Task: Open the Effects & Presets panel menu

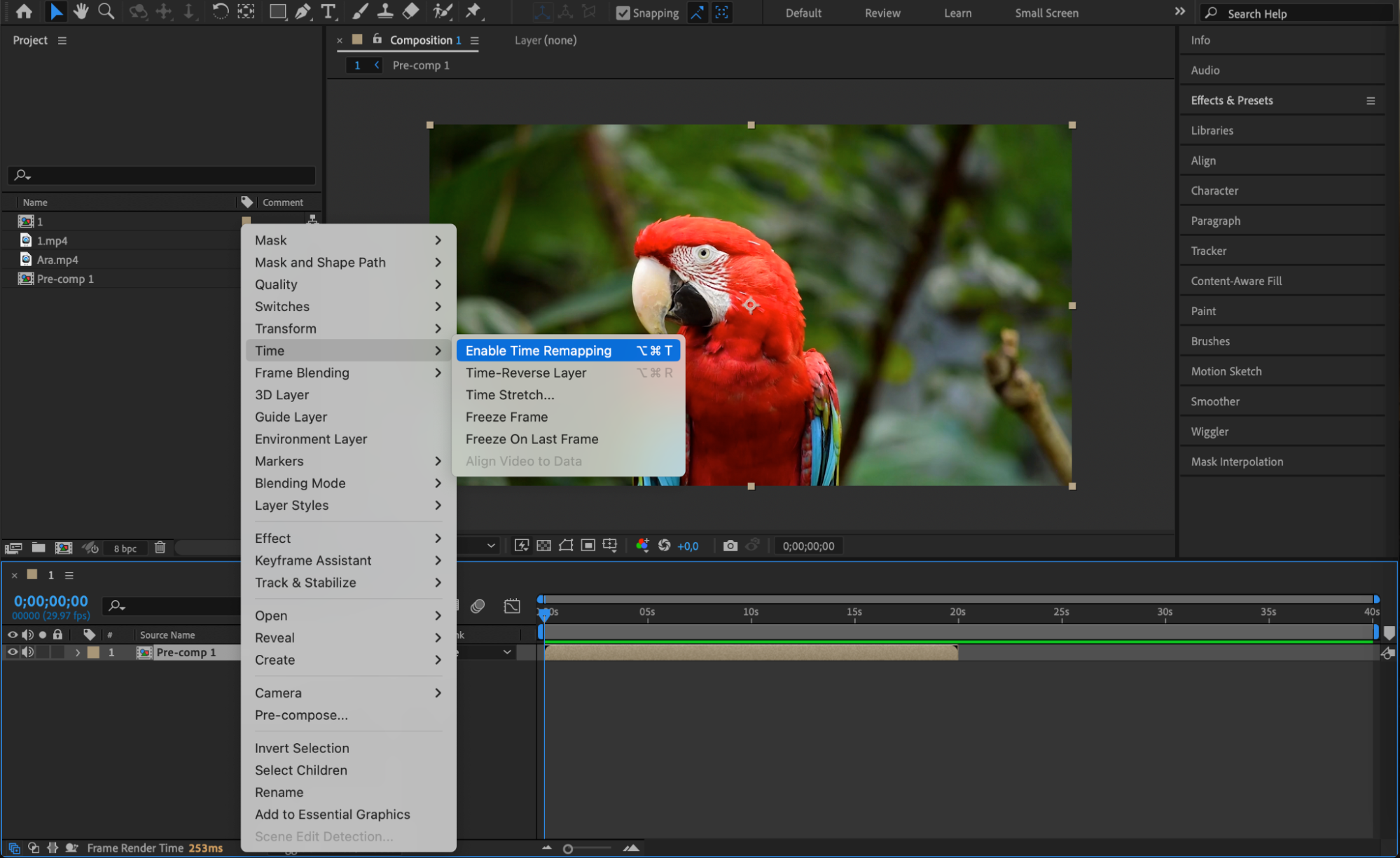Action: 1370,101
